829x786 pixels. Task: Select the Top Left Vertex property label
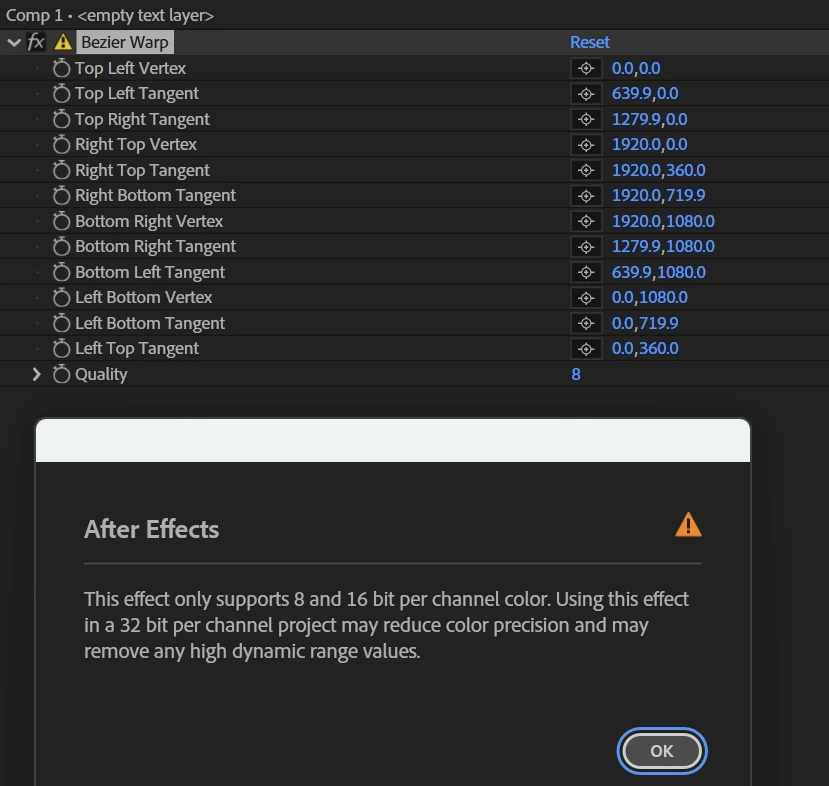(x=130, y=68)
